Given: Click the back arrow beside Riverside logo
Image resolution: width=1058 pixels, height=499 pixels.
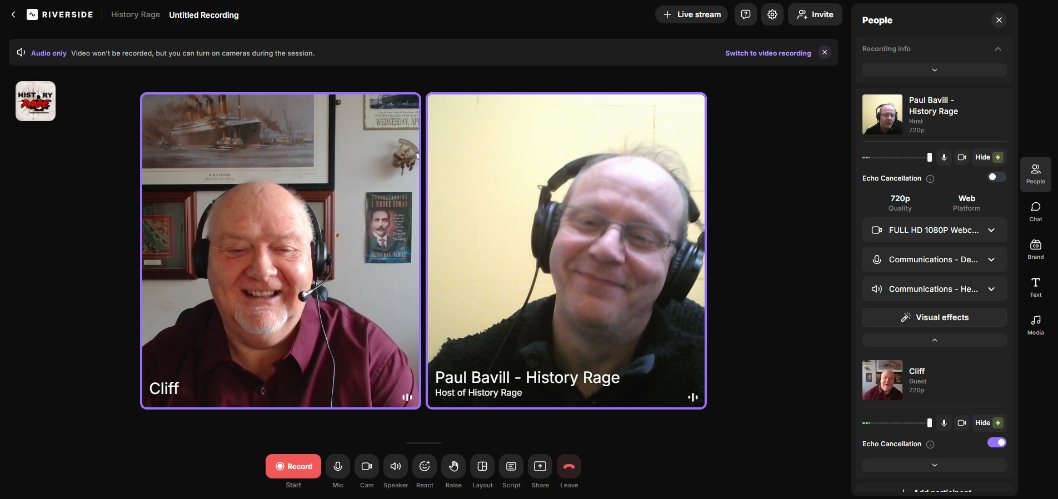Looking at the screenshot, I should (x=13, y=14).
